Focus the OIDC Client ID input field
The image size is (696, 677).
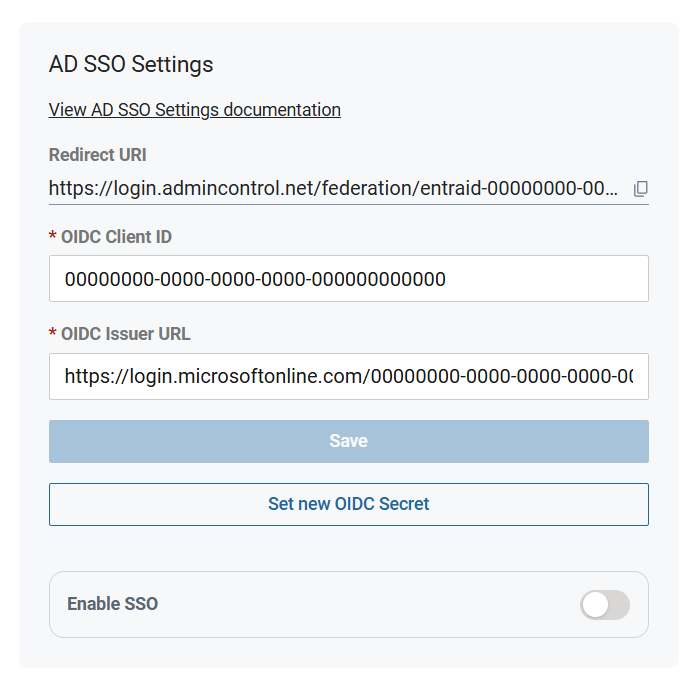349,279
